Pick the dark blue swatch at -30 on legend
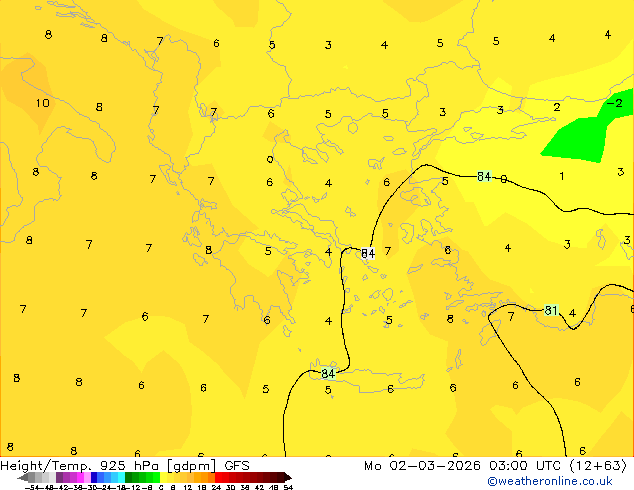 click(x=94, y=477)
